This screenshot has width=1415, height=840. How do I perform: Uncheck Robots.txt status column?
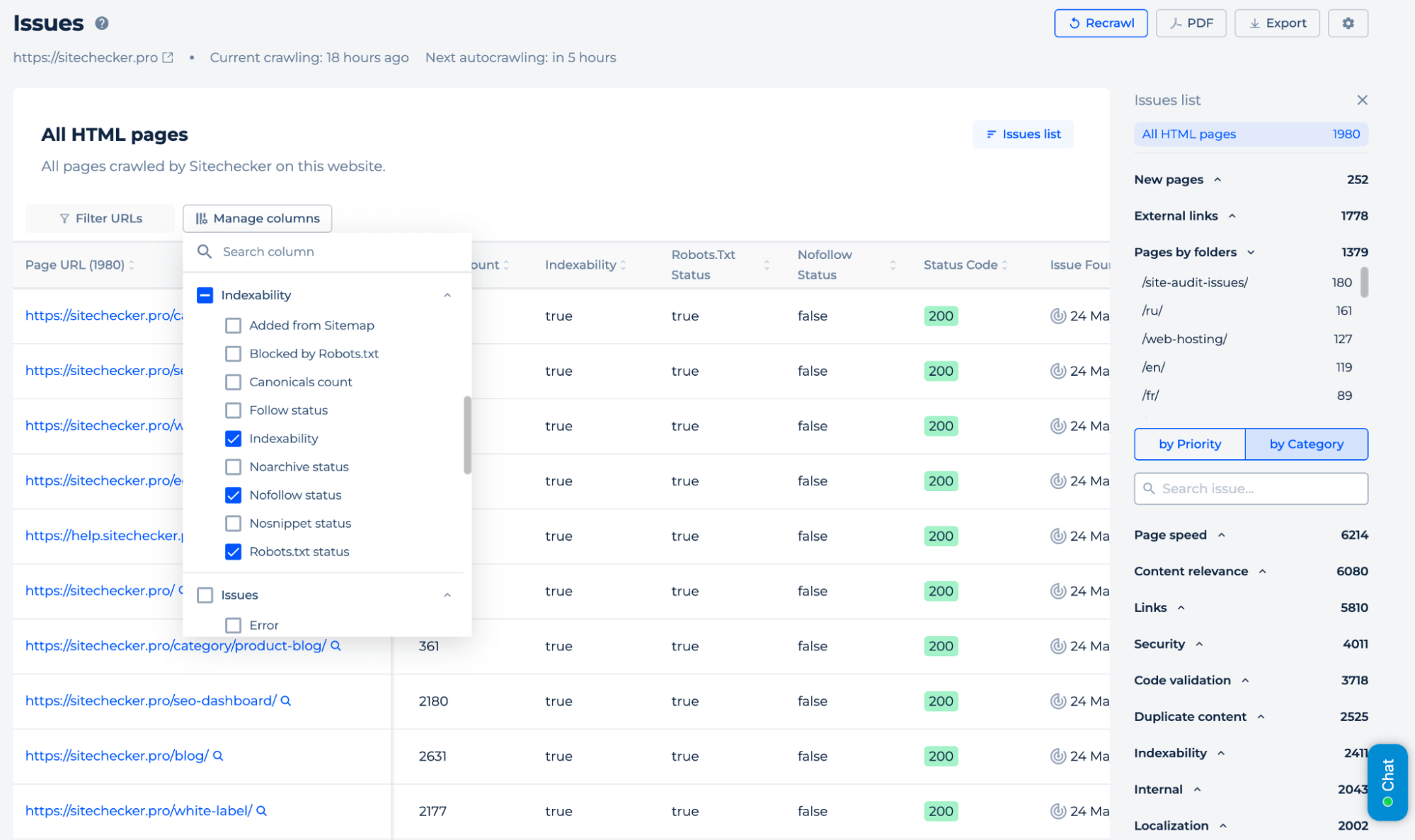[233, 552]
